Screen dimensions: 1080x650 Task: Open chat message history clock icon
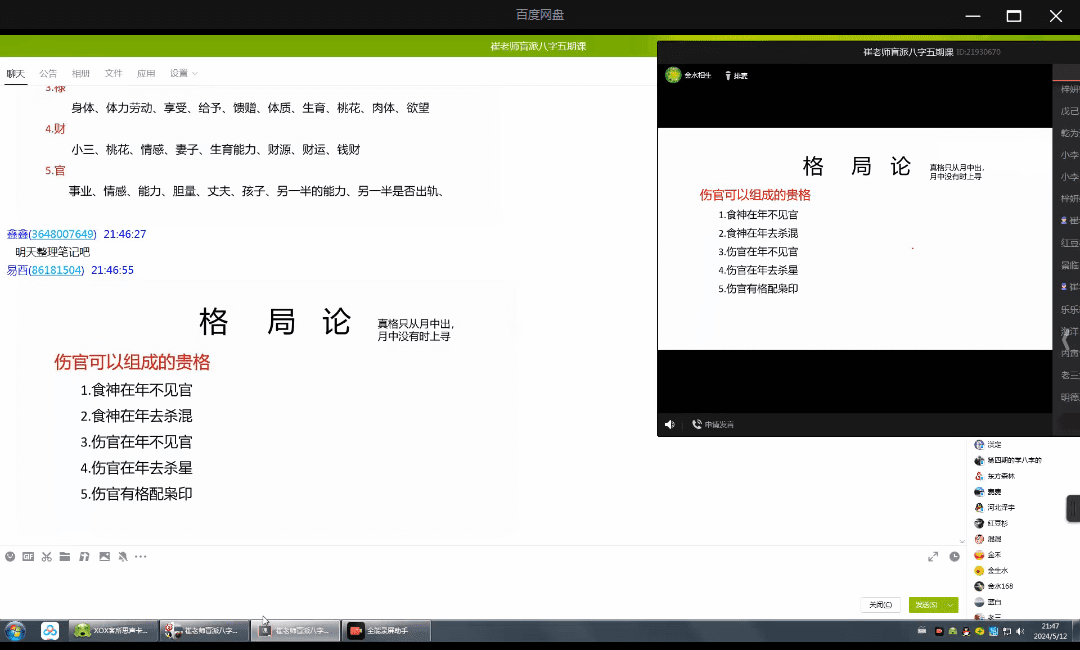(954, 556)
